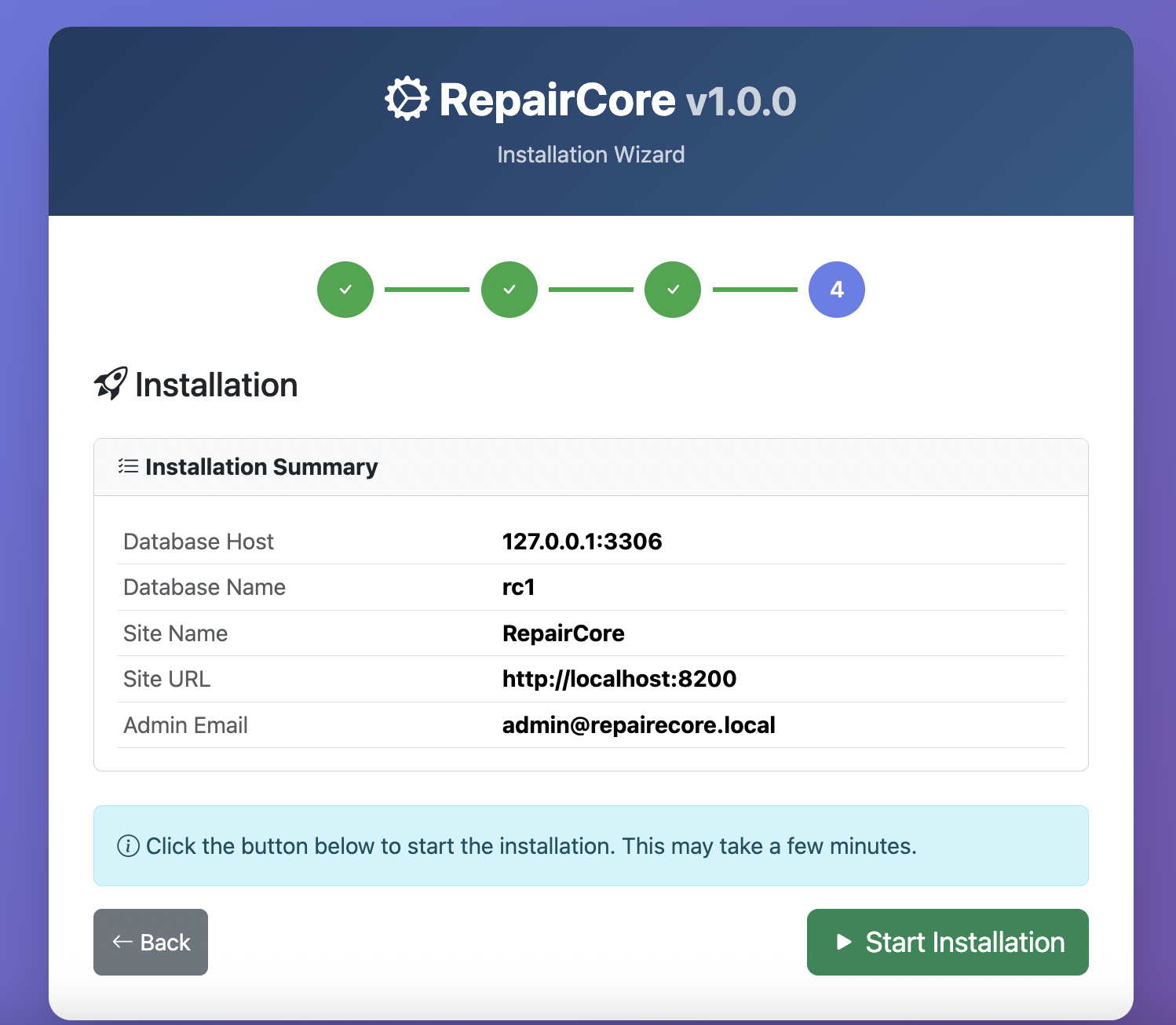Select step 4 in the progress indicator

[836, 289]
